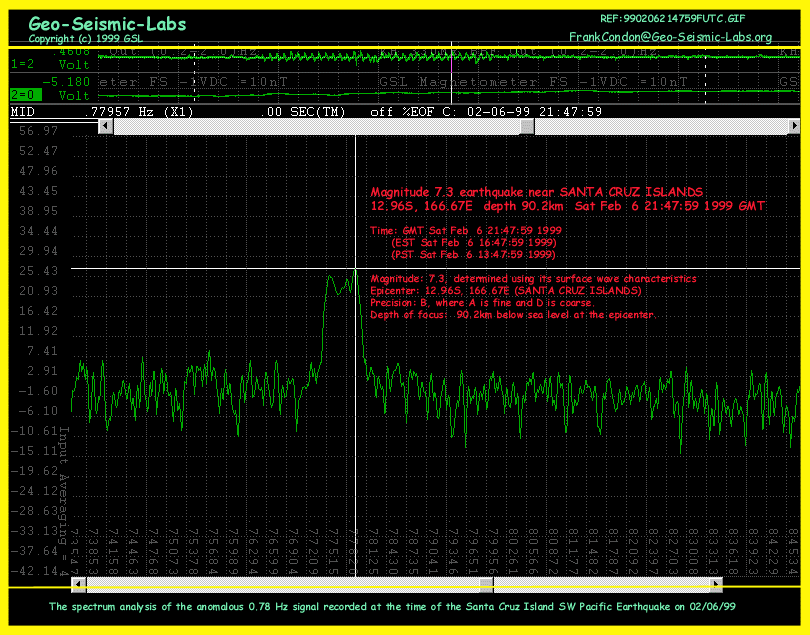The image size is (810, 635).
Task: Click the spectrum peak at the crosshair cursor
Action: [355, 269]
